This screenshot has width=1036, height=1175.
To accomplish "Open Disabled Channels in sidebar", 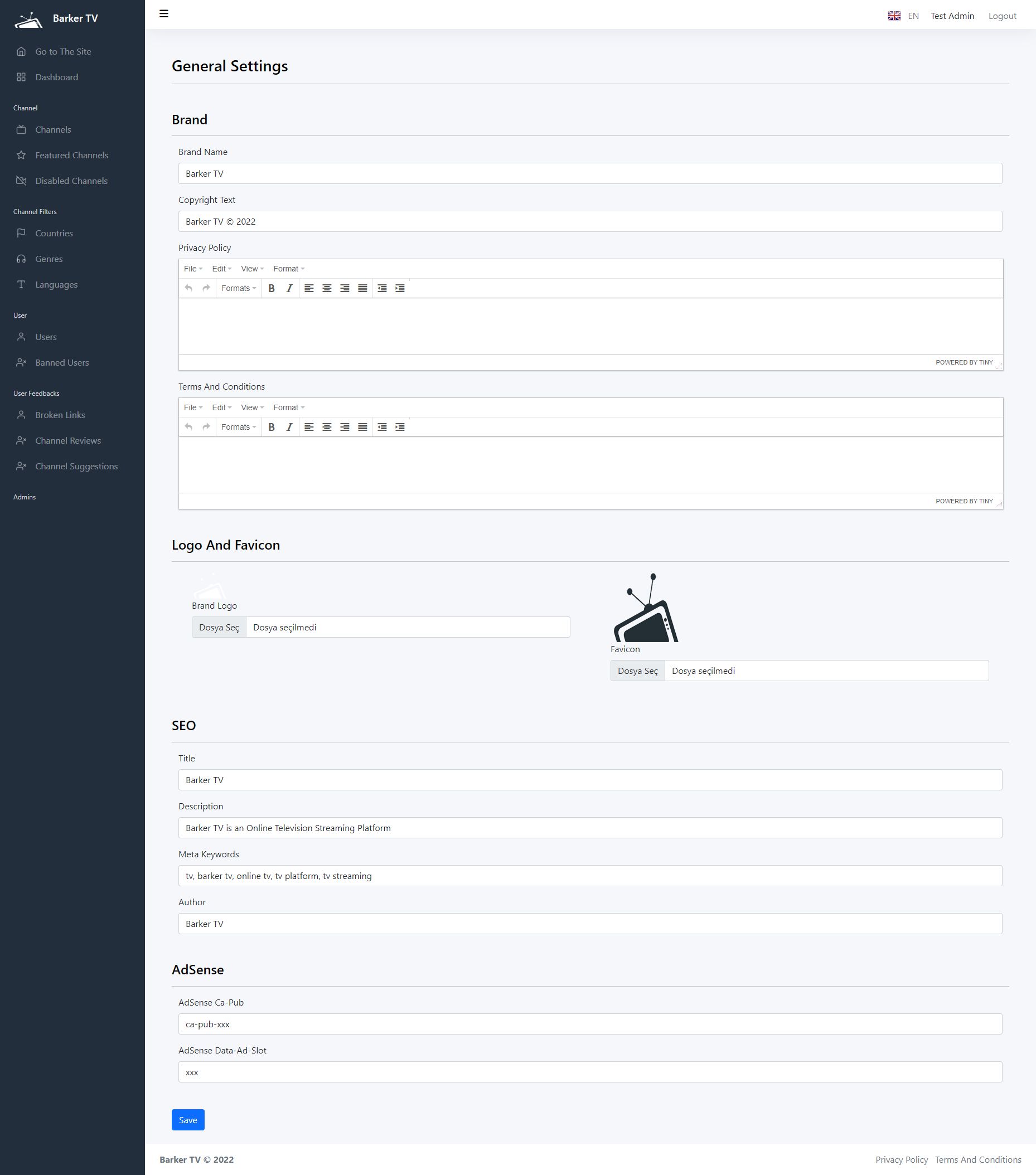I will tap(72, 181).
